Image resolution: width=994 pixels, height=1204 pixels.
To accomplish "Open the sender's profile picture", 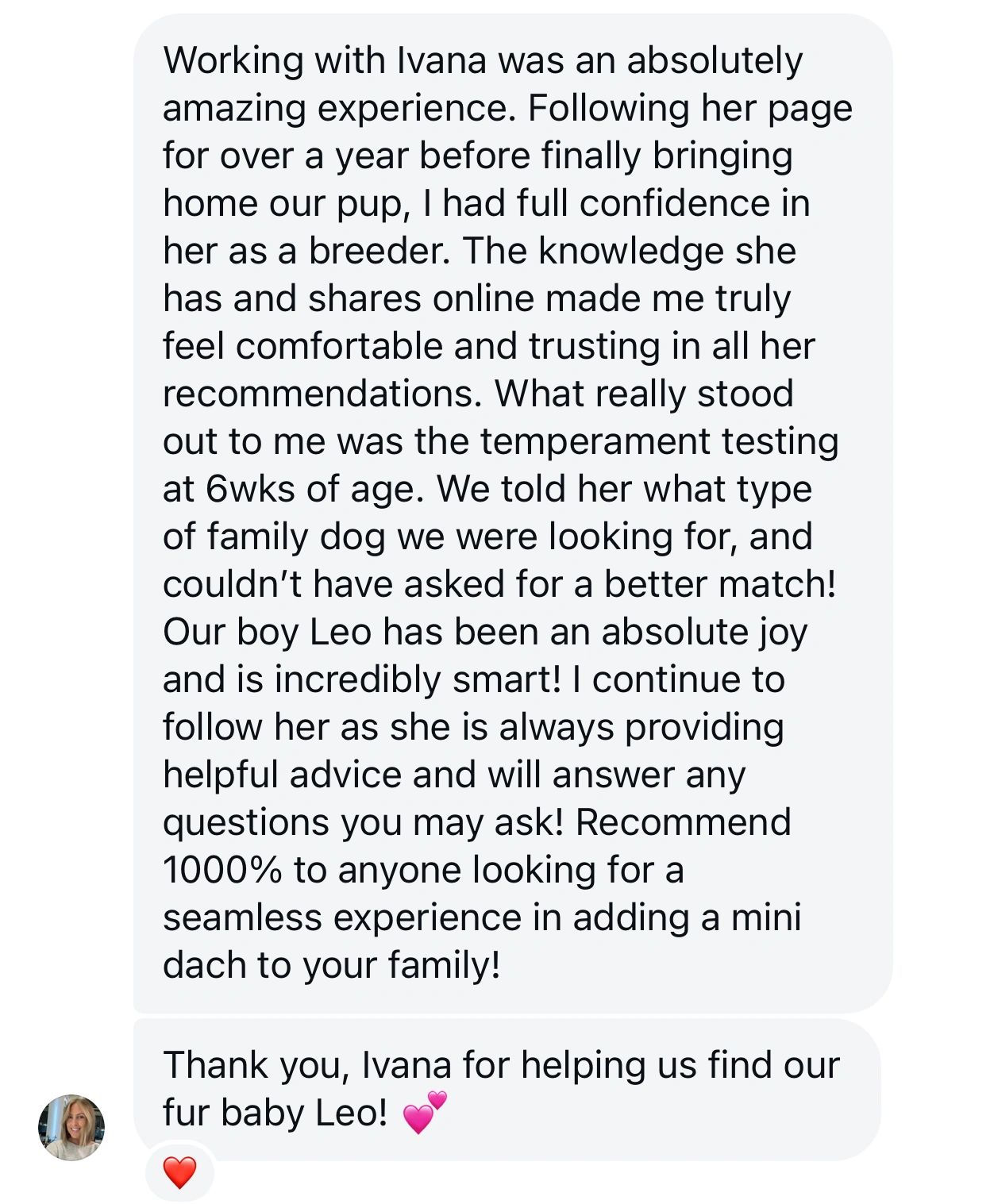I will (x=71, y=1127).
